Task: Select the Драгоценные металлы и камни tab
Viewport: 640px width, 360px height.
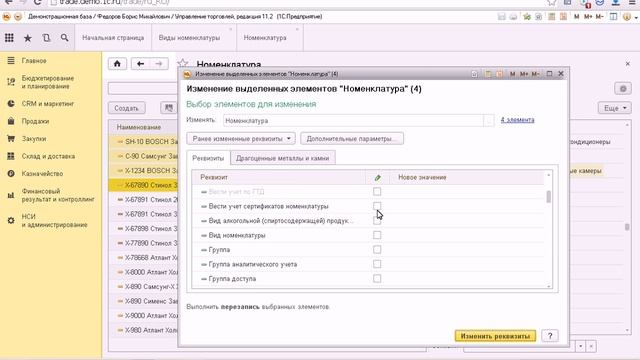Action: tap(282, 158)
